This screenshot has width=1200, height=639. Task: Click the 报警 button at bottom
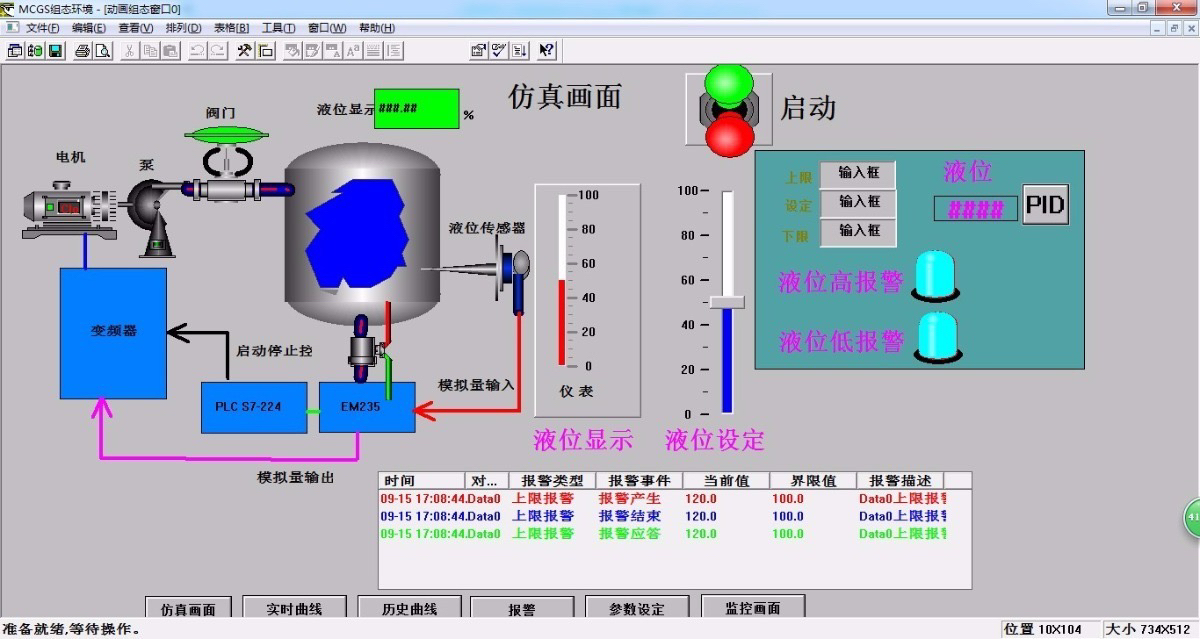tap(522, 608)
